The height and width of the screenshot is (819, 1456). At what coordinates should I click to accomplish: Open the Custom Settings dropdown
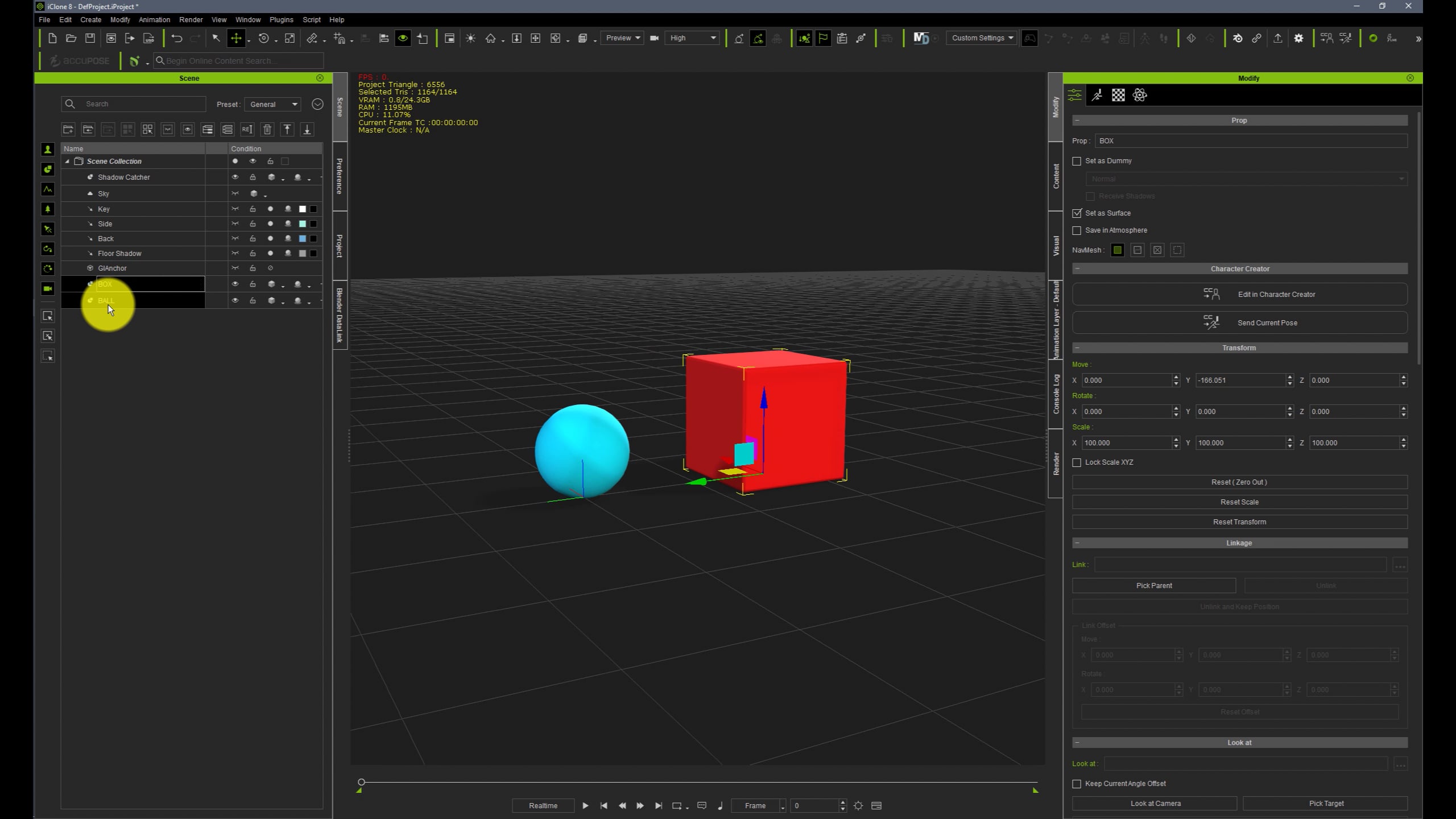point(982,38)
